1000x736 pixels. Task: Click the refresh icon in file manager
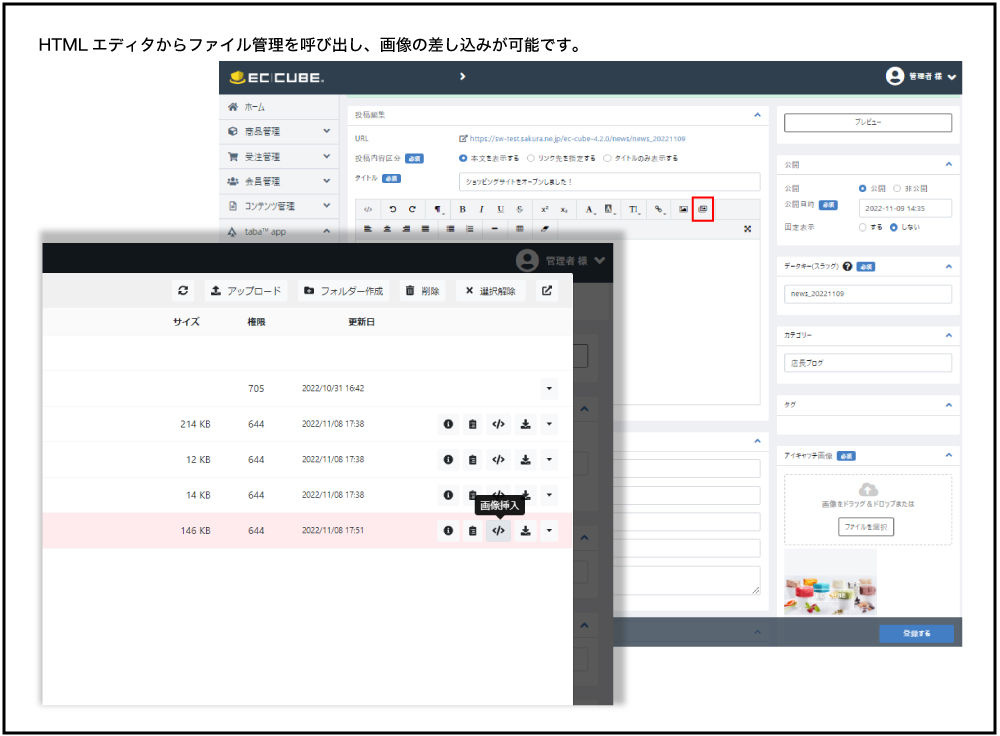point(183,291)
